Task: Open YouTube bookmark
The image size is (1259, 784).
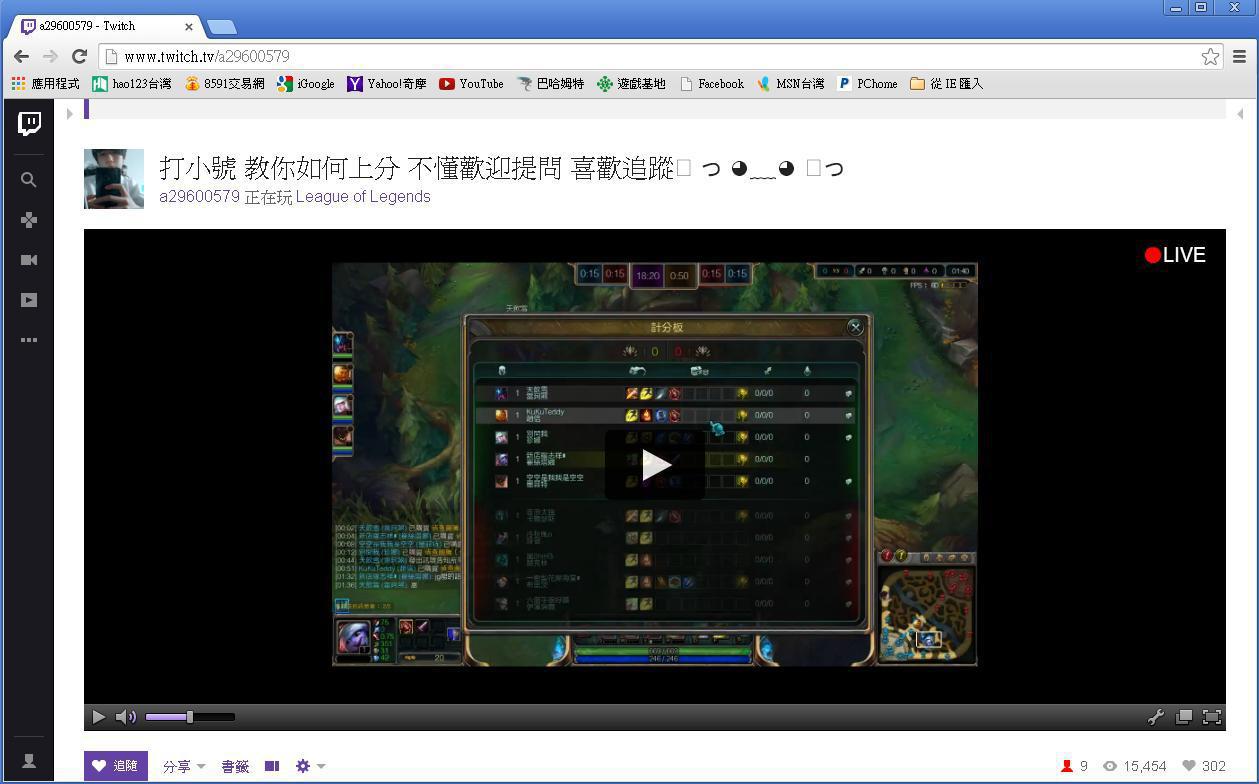Action: [x=471, y=84]
